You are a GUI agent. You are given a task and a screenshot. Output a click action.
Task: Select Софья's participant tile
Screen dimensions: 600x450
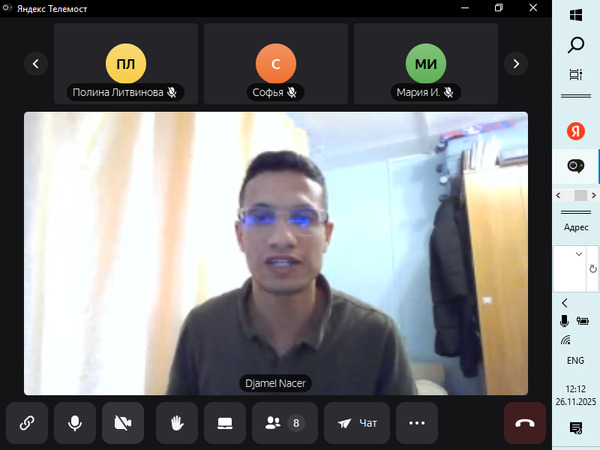point(276,63)
